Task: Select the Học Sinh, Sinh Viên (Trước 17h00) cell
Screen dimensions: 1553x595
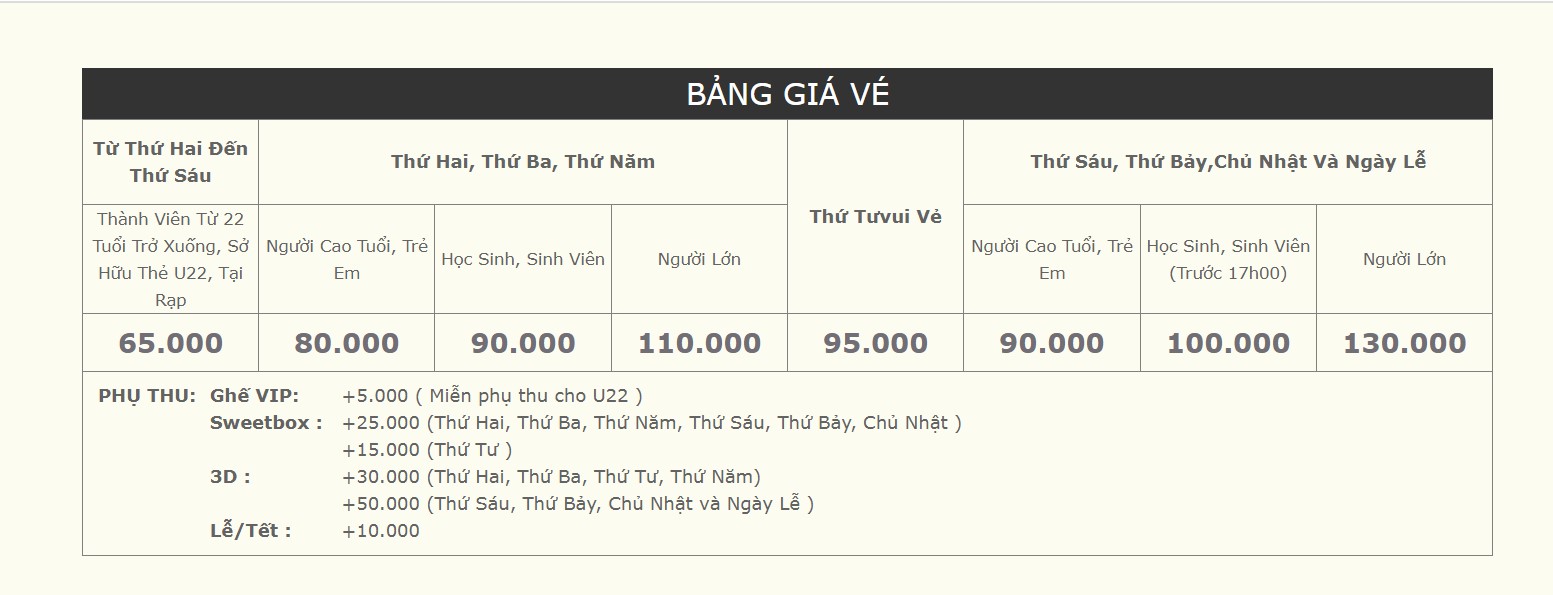Action: click(x=1228, y=259)
